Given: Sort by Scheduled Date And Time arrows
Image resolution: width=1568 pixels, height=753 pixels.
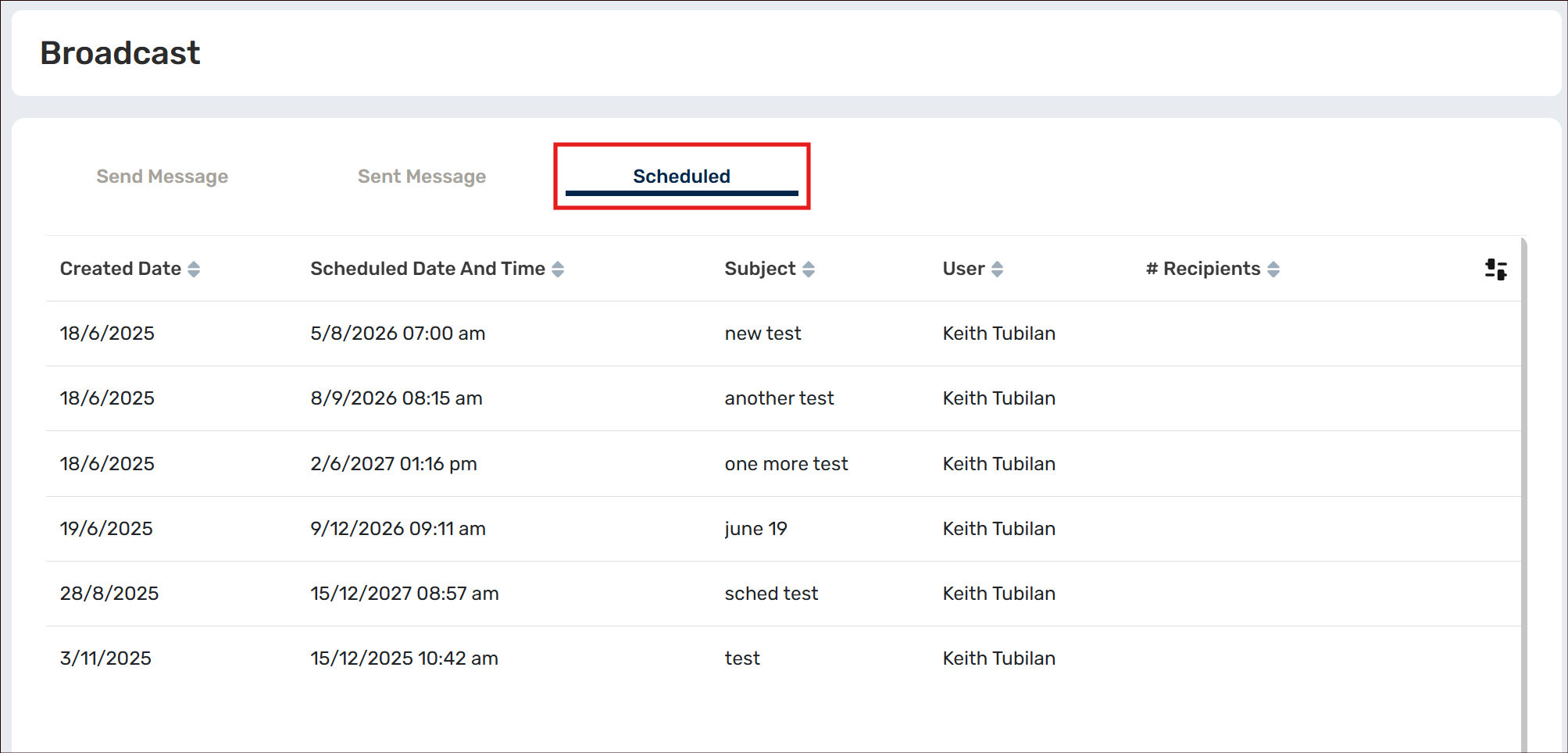Looking at the screenshot, I should [x=558, y=269].
